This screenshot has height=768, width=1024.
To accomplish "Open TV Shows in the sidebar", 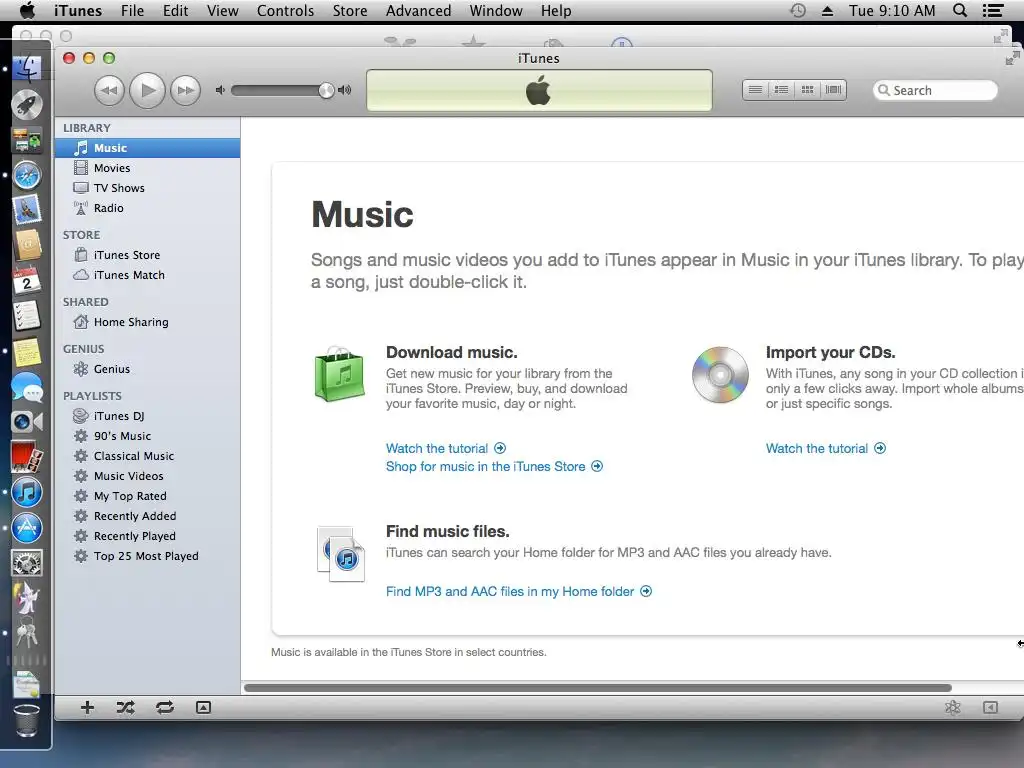I will (148, 188).
